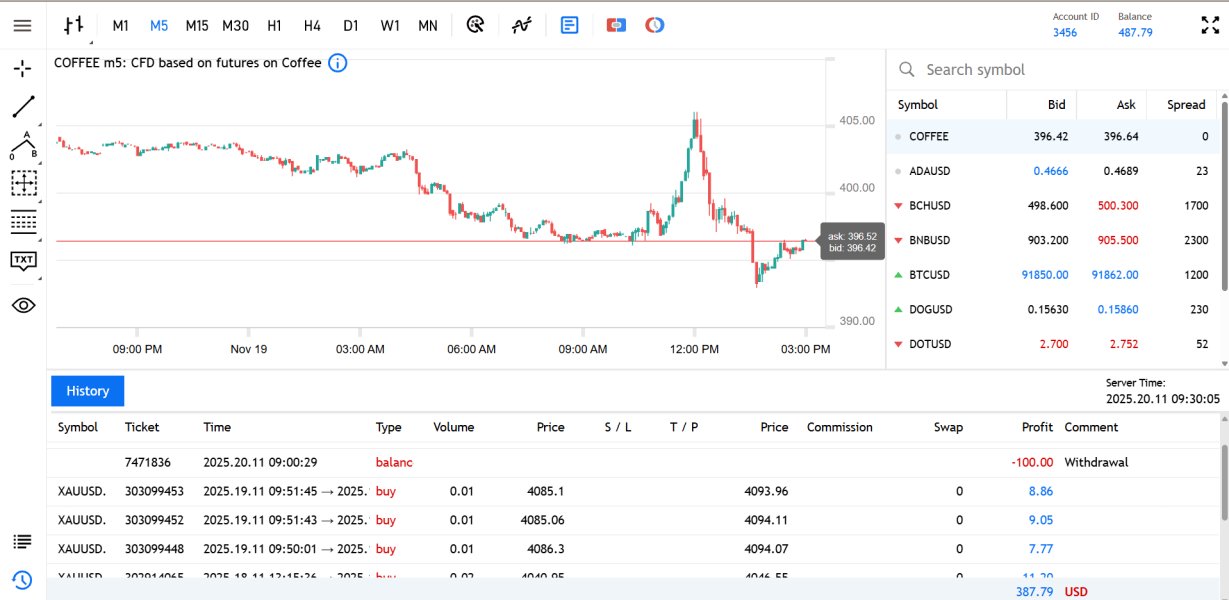Switch chart to M15 timeframe
Screen dimensions: 1229x600
pos(197,26)
